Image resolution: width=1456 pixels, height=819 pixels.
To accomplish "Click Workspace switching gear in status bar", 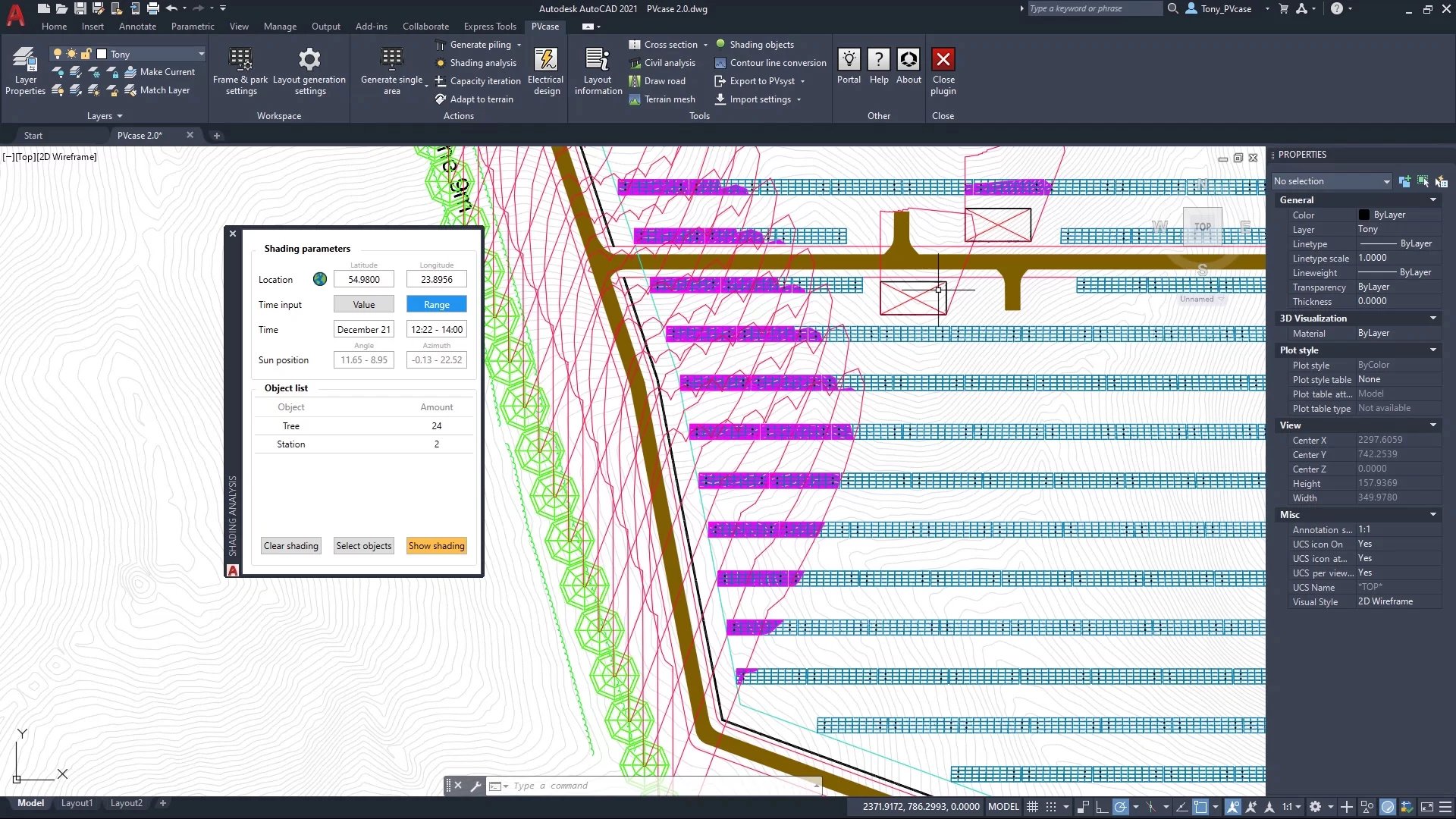I will pyautogui.click(x=1315, y=807).
